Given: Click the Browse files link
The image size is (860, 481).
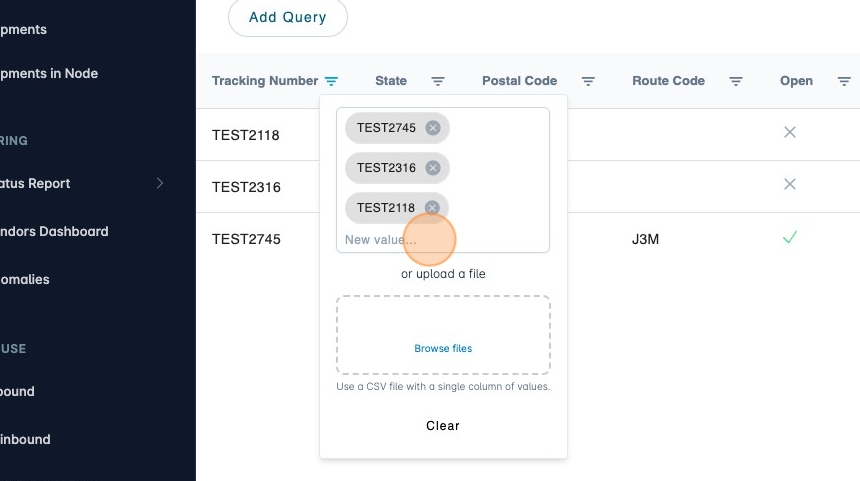Looking at the screenshot, I should click(443, 349).
